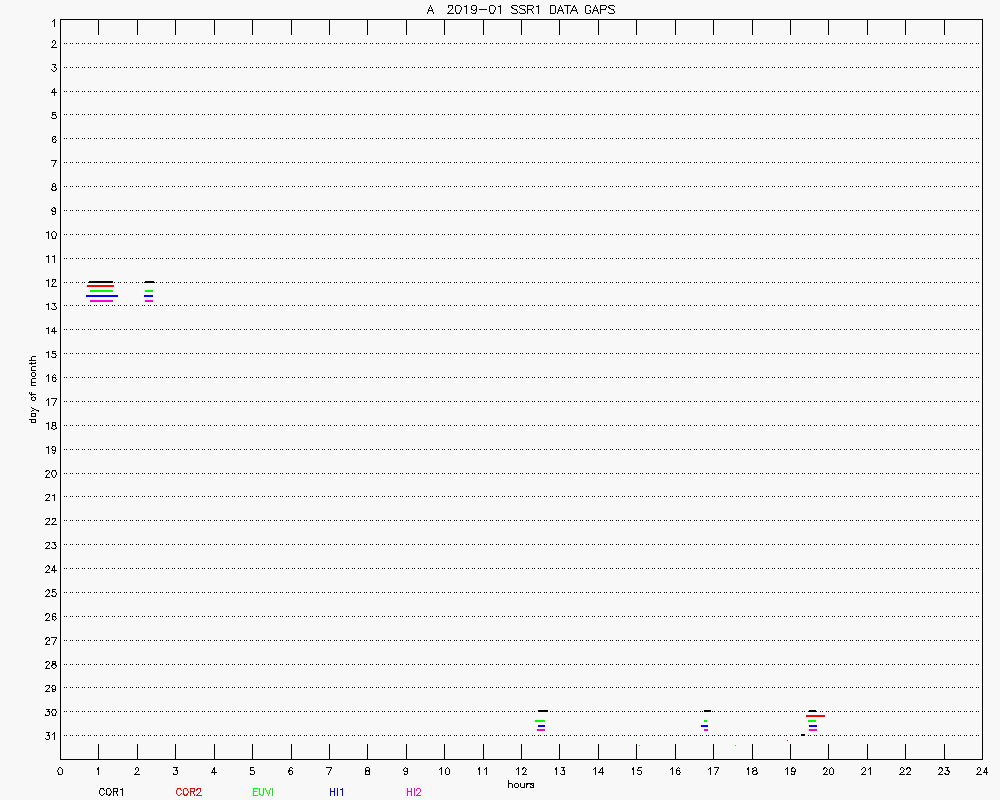Image resolution: width=1000 pixels, height=800 pixels.
Task: Click the long magenta HI2 gap bar on day 12
Action: click(101, 301)
